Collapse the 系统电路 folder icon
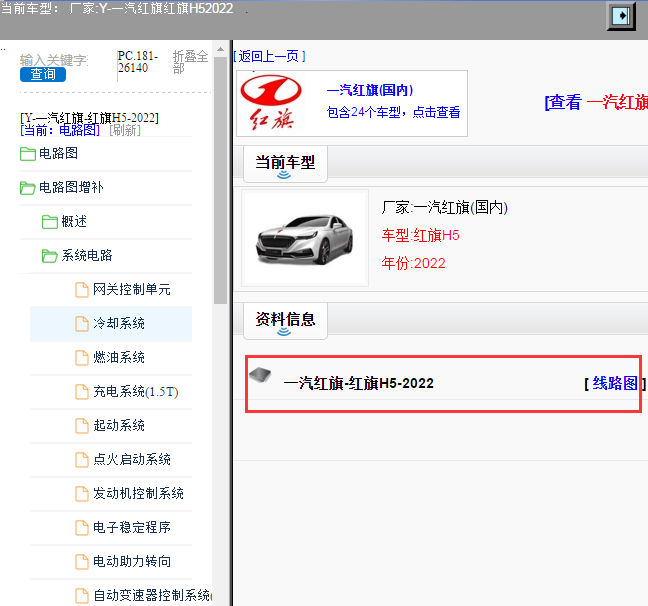 click(x=50, y=255)
